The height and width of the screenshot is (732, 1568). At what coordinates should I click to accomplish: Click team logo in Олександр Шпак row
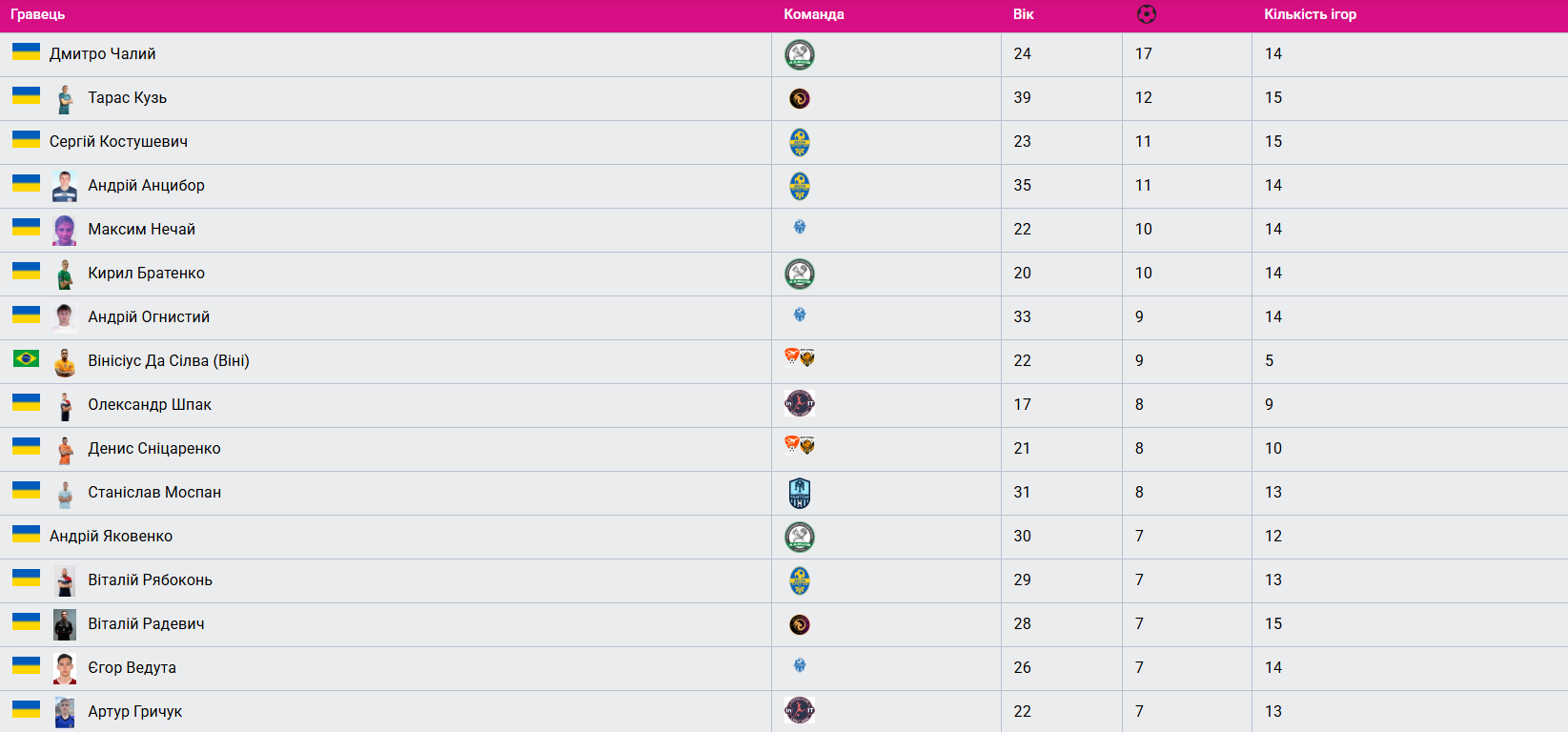[x=800, y=404]
